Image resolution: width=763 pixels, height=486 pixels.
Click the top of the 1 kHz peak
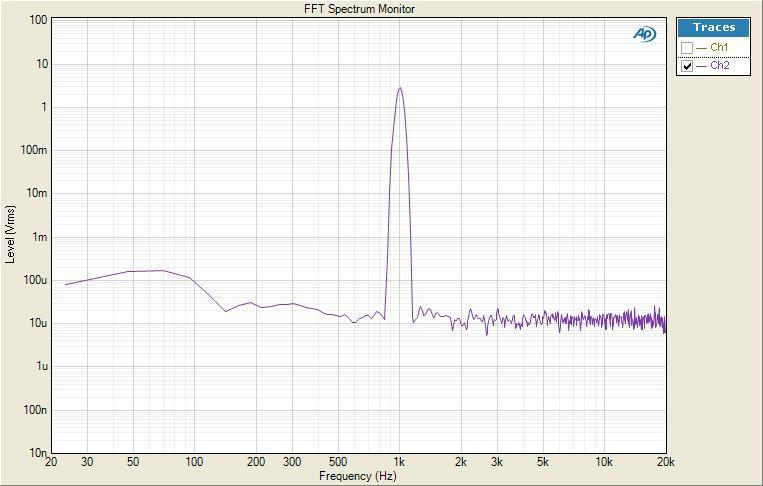pyautogui.click(x=400, y=88)
